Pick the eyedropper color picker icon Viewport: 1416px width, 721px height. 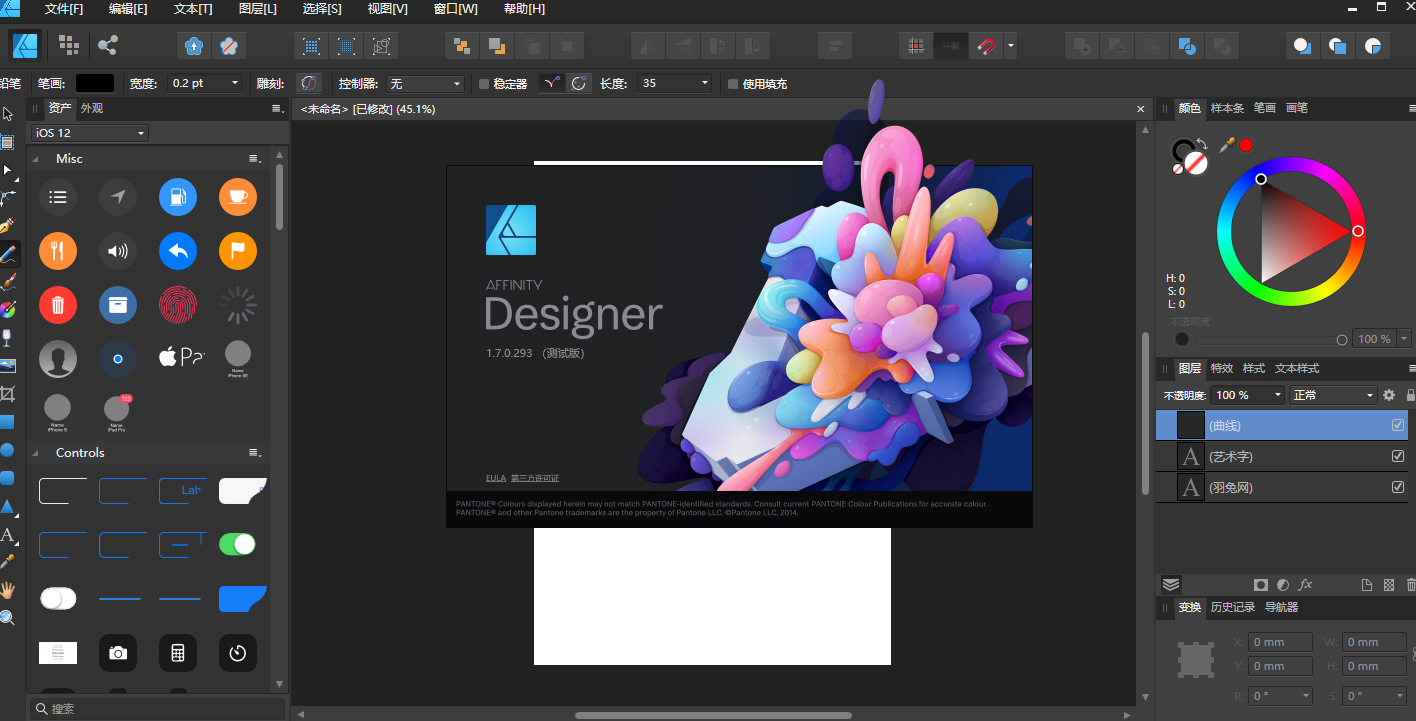tap(1227, 145)
